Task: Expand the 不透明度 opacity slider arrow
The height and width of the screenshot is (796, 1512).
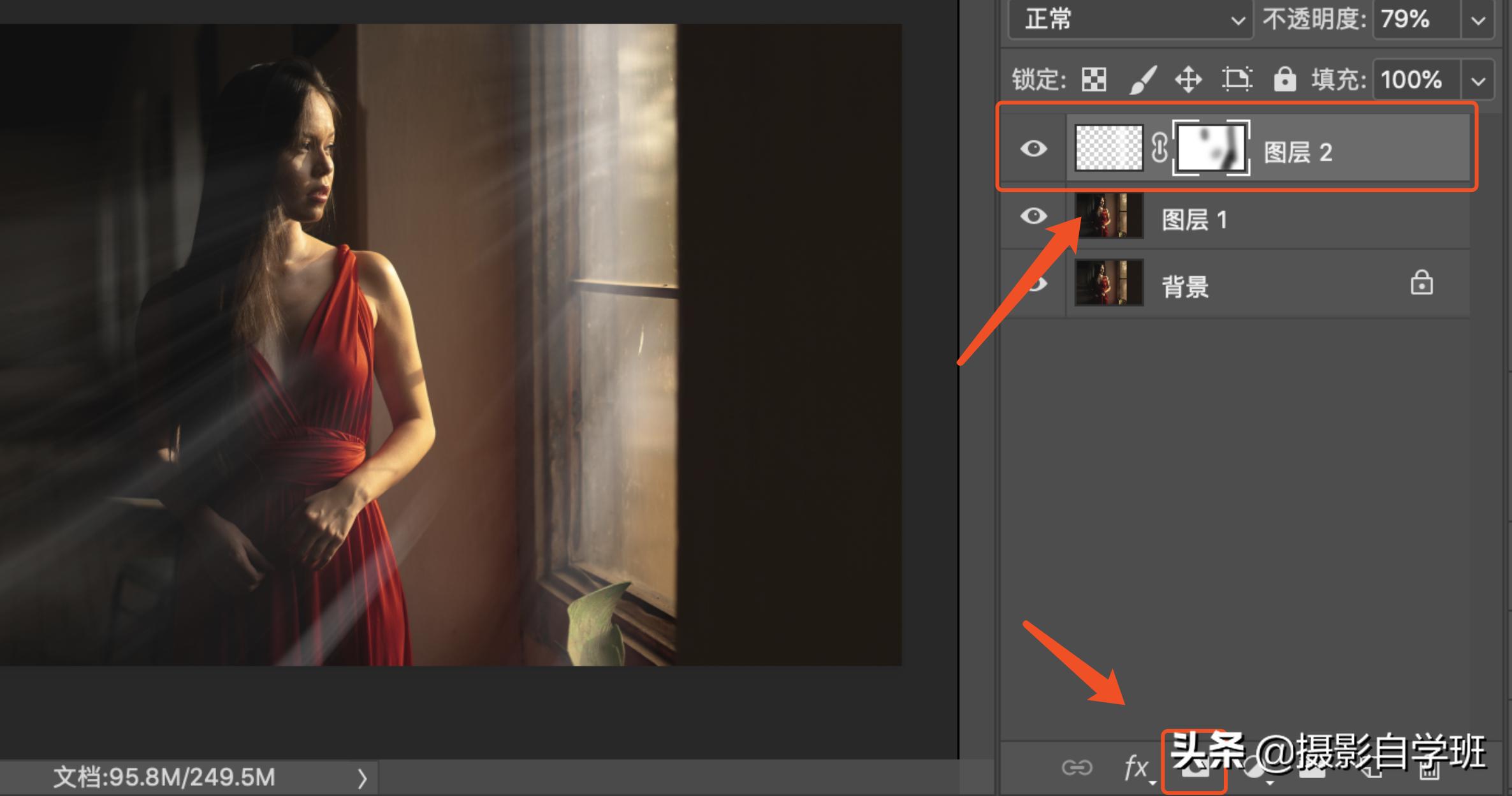Action: coord(1478,20)
